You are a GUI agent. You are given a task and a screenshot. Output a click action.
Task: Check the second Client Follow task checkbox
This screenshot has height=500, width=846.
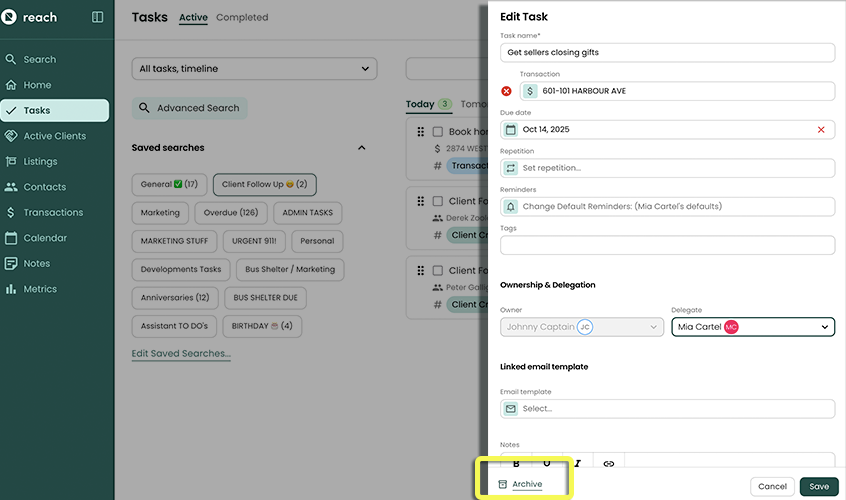(437, 270)
